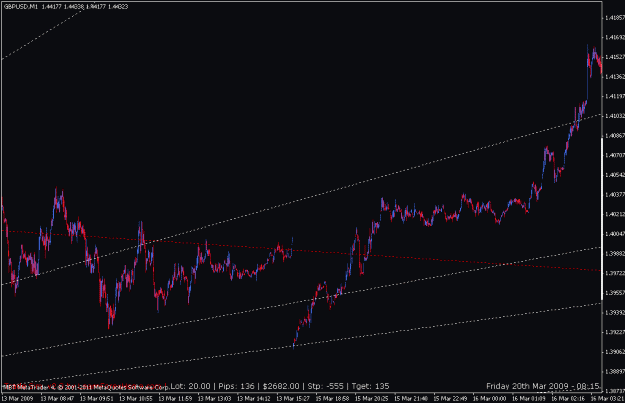
Task: Click the Stp: -555 readout
Action: click(x=325, y=386)
